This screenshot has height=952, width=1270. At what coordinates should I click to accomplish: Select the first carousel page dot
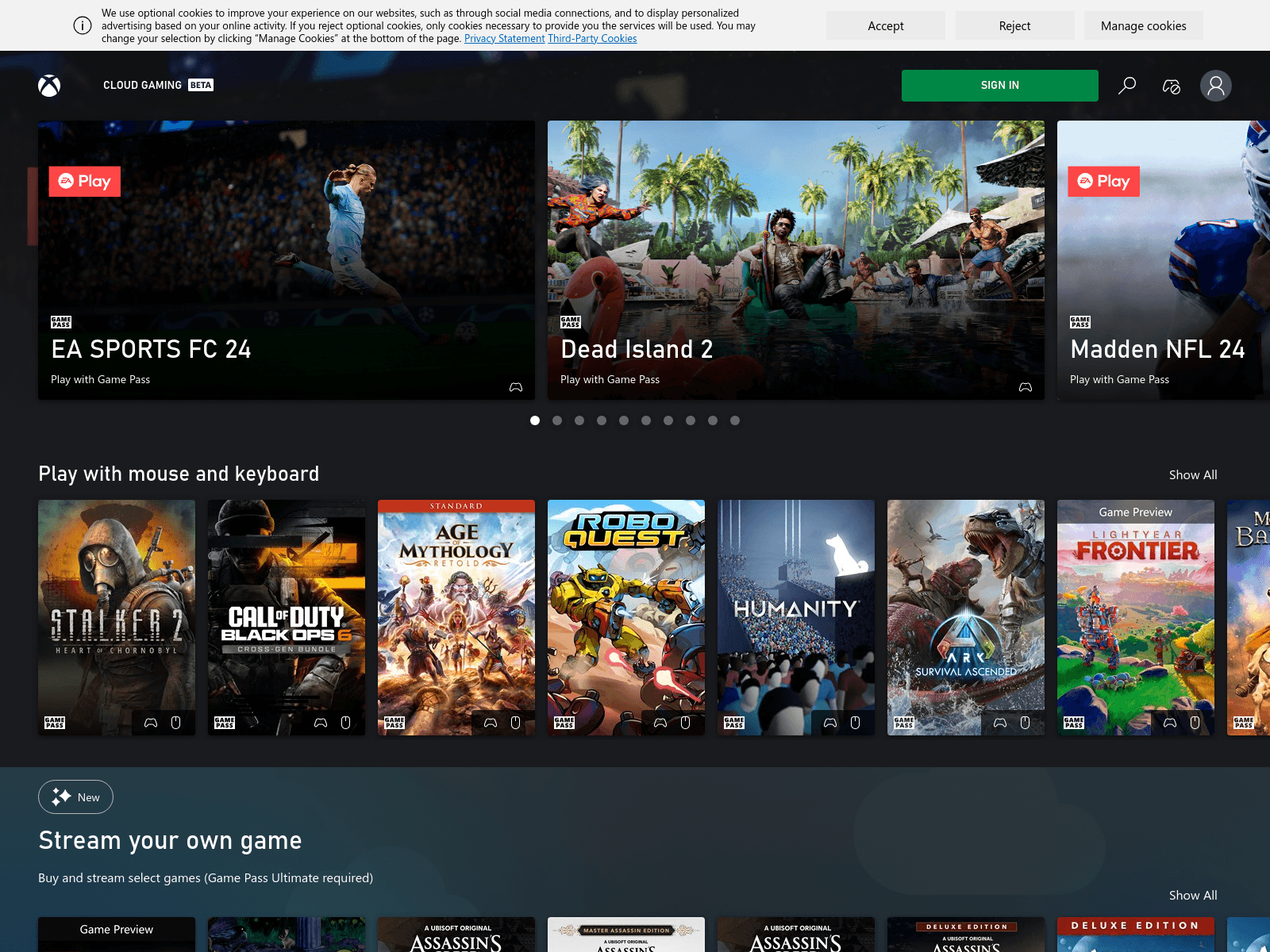535,420
